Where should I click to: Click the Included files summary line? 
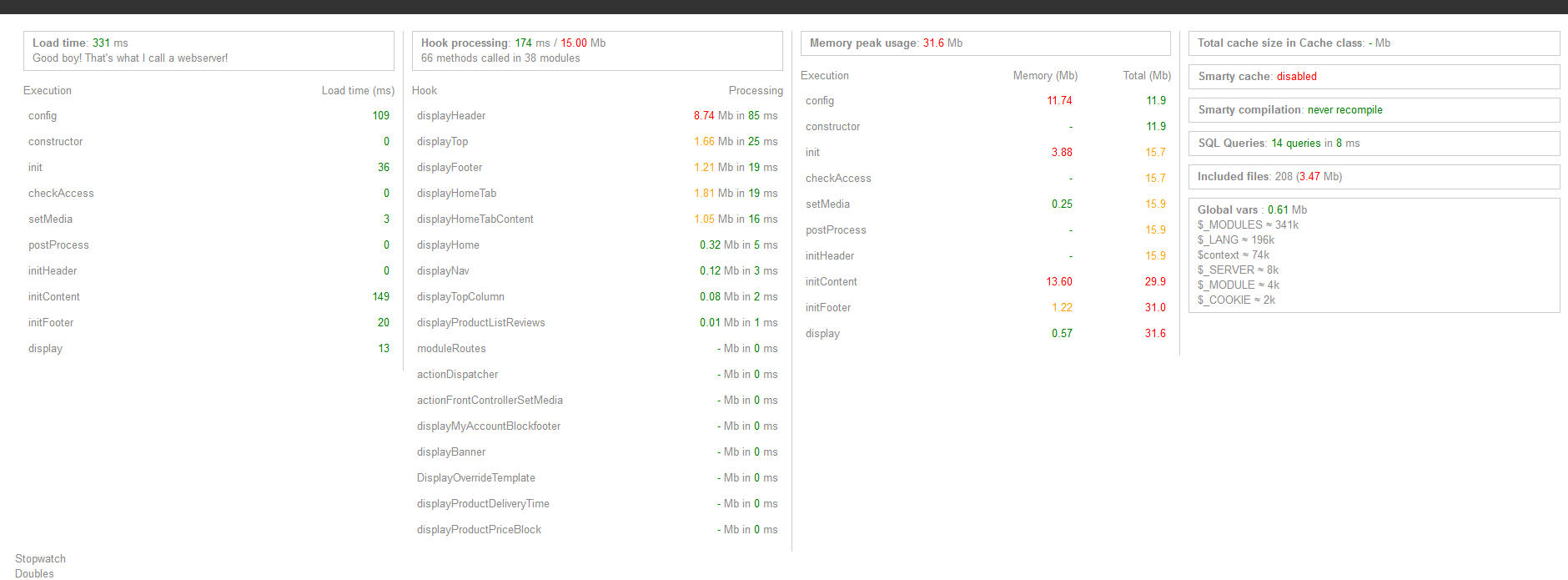click(1269, 177)
